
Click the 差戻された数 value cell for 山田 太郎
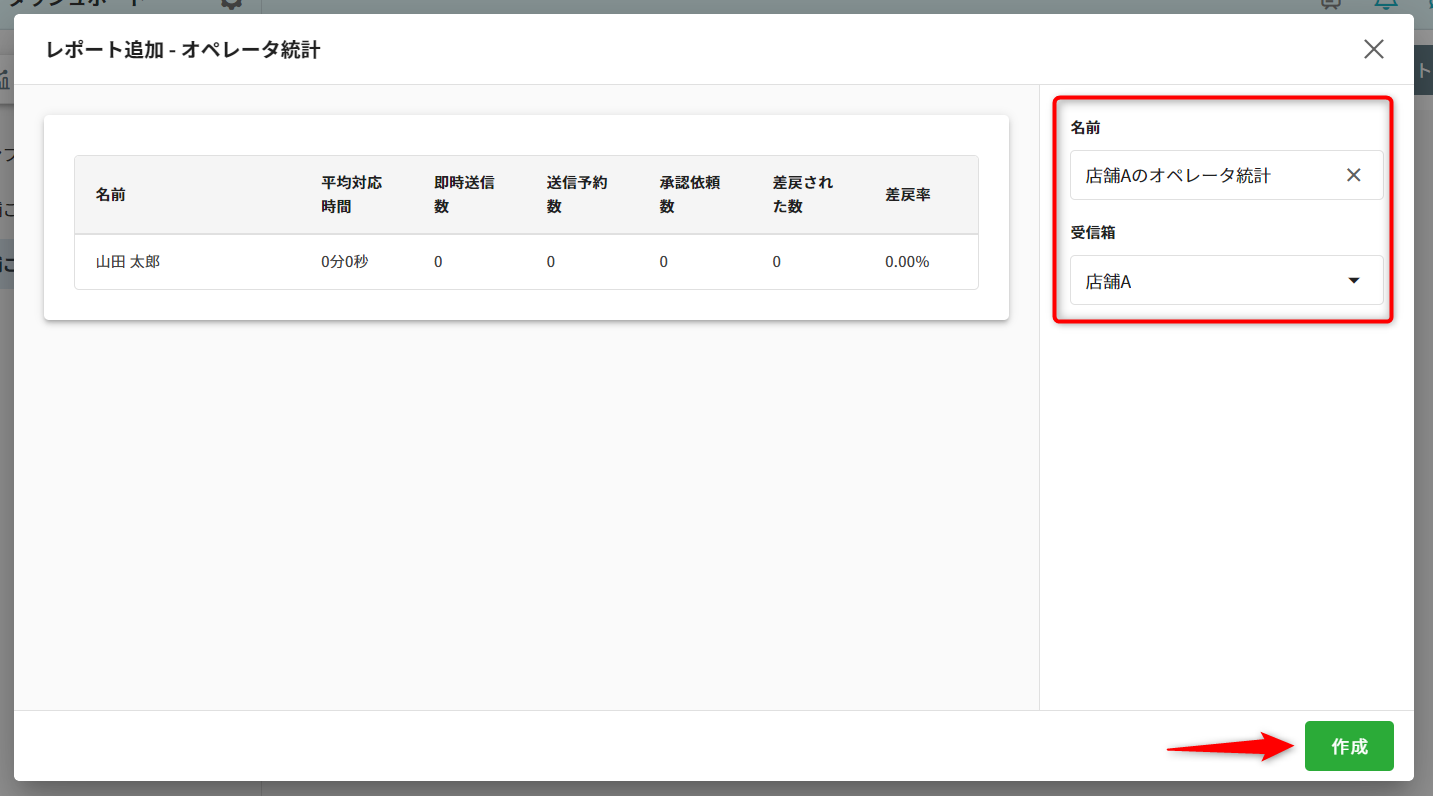click(777, 262)
